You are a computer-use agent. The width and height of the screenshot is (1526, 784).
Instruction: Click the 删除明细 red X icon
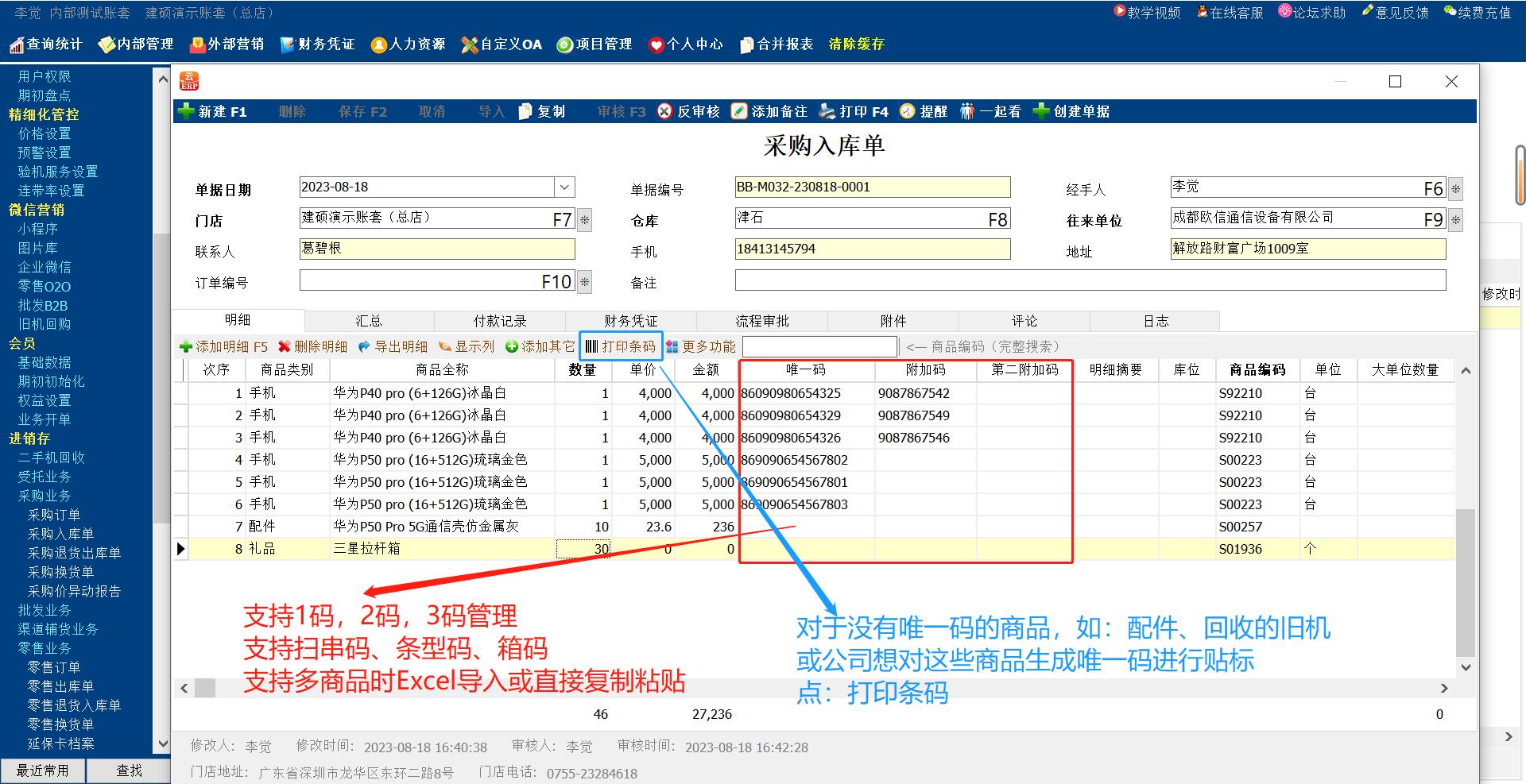(285, 346)
